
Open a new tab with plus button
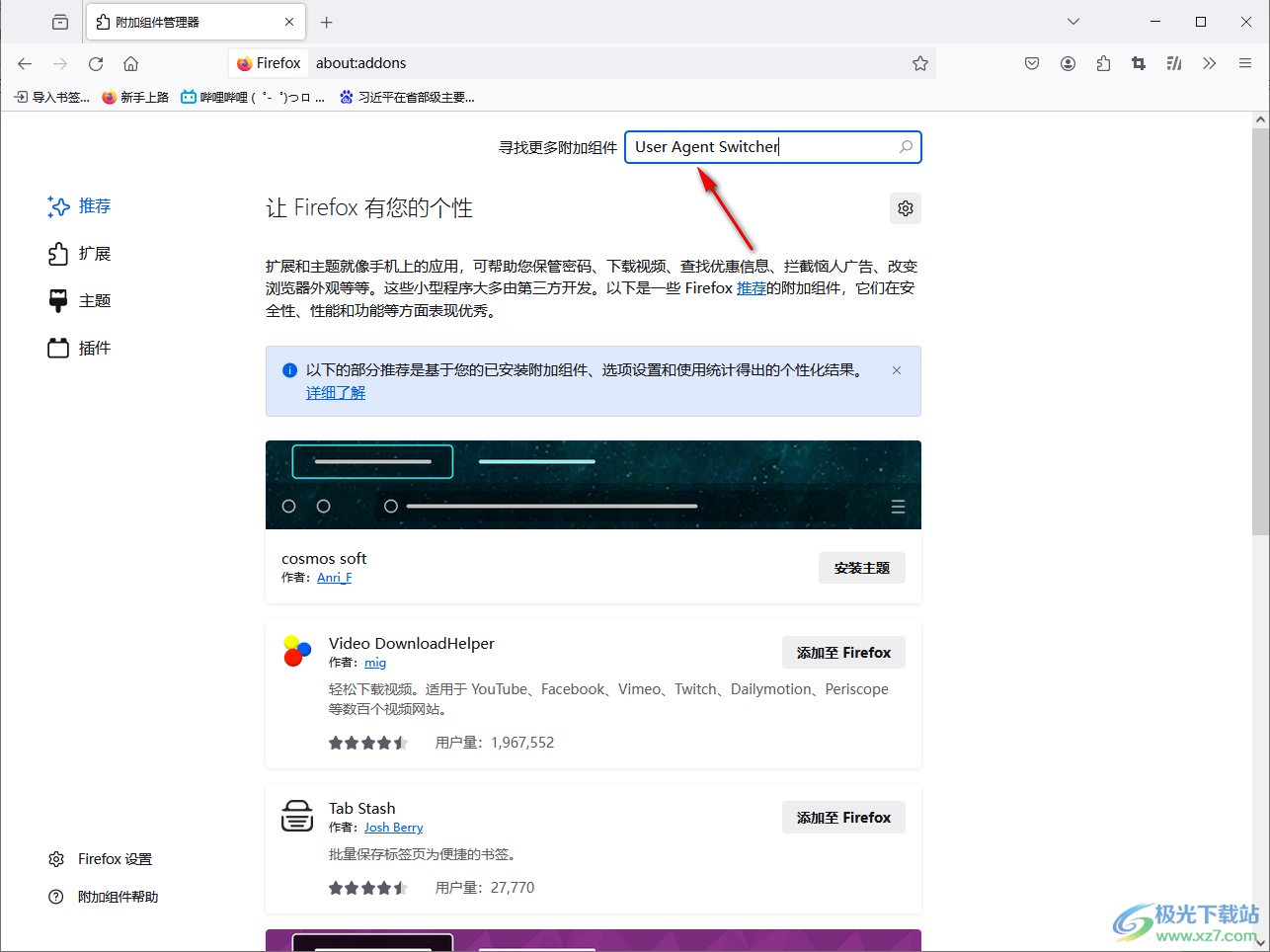pos(327,22)
